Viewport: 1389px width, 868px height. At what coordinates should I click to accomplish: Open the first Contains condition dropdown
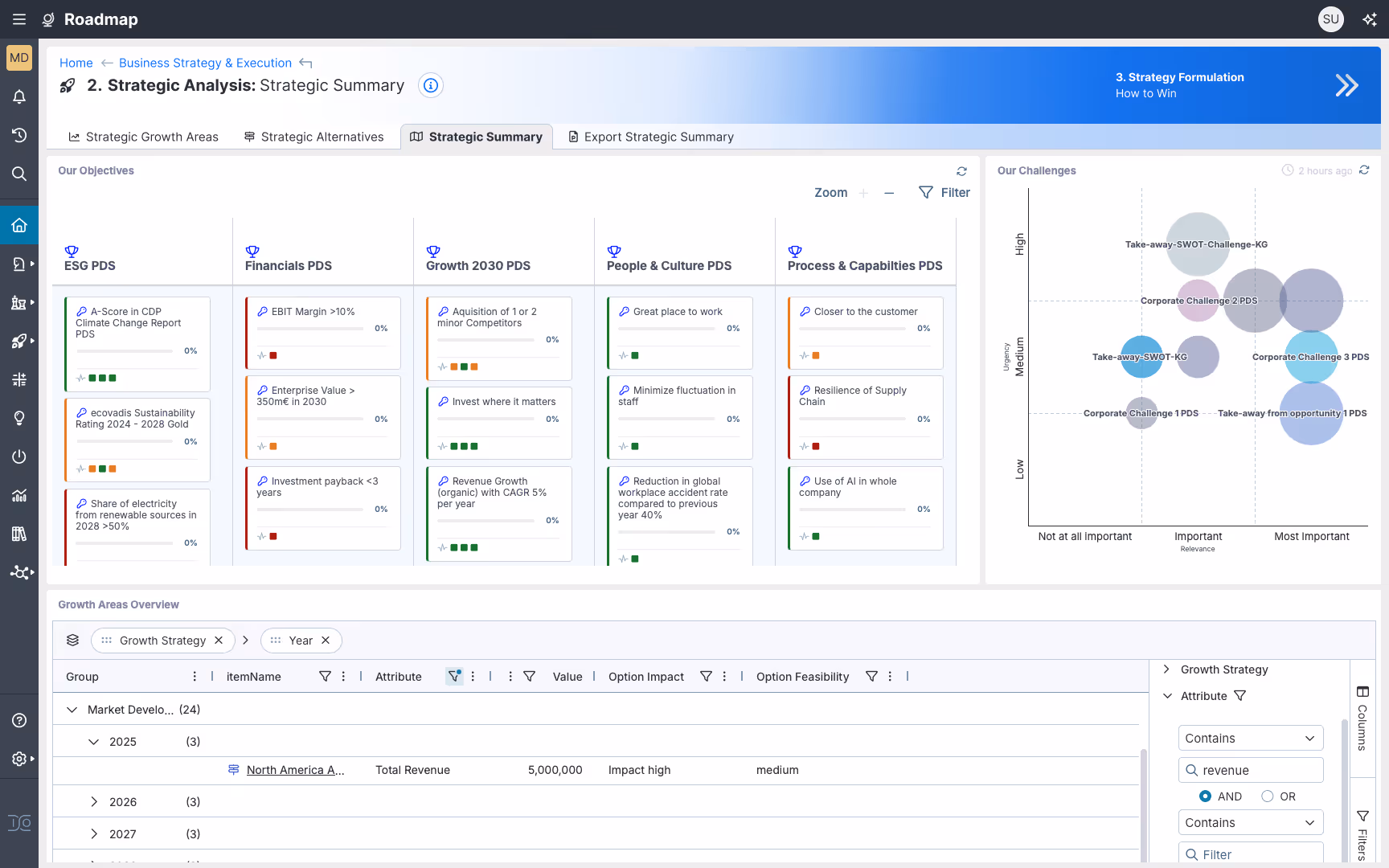click(x=1251, y=739)
